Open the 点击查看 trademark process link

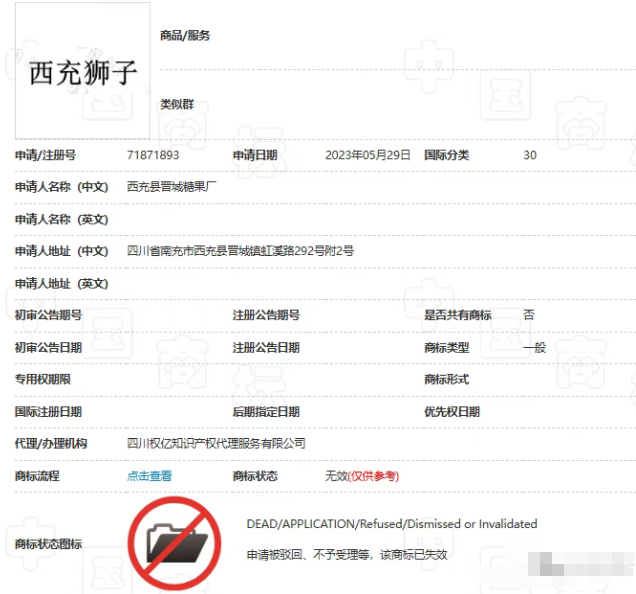(x=149, y=476)
